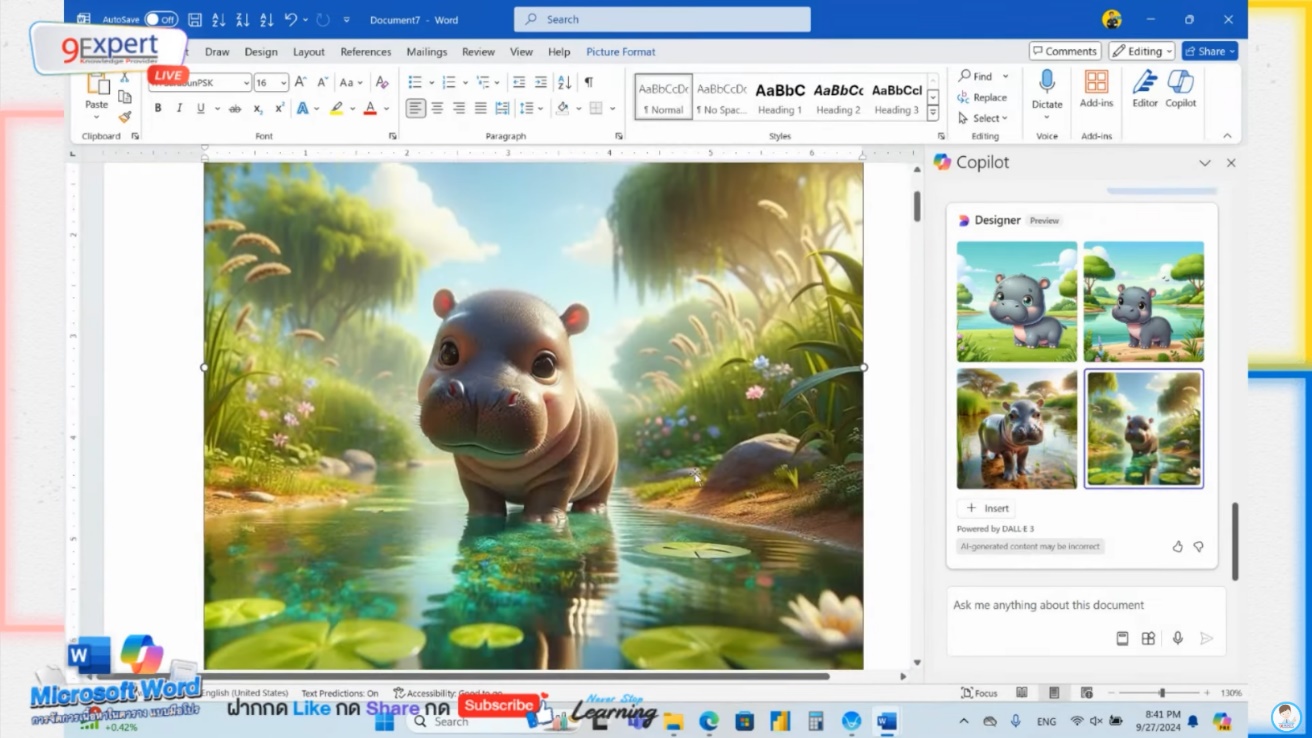Toggle bold formatting in the Font group

tap(157, 107)
